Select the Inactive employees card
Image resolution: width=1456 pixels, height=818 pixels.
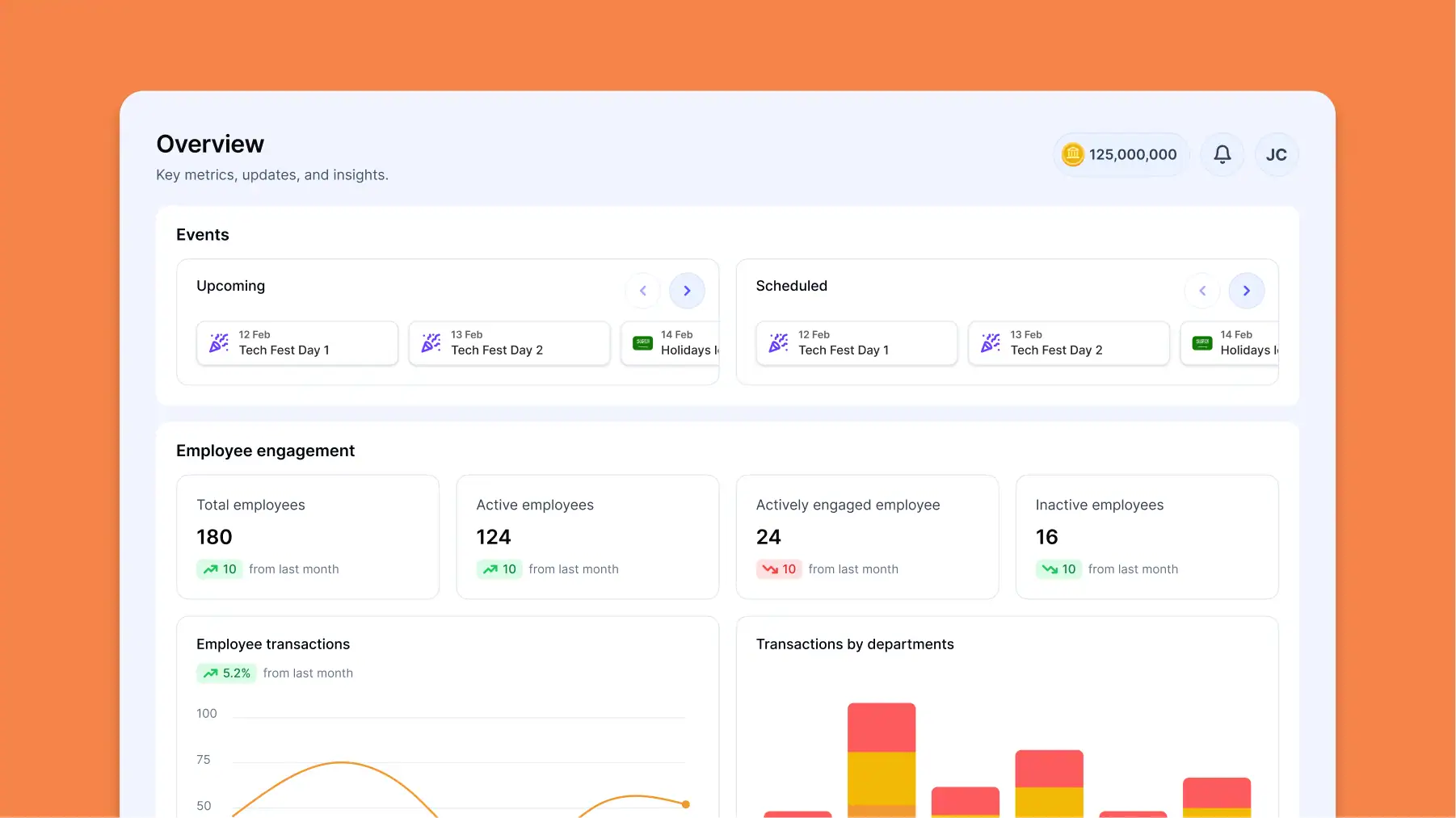(x=1147, y=537)
